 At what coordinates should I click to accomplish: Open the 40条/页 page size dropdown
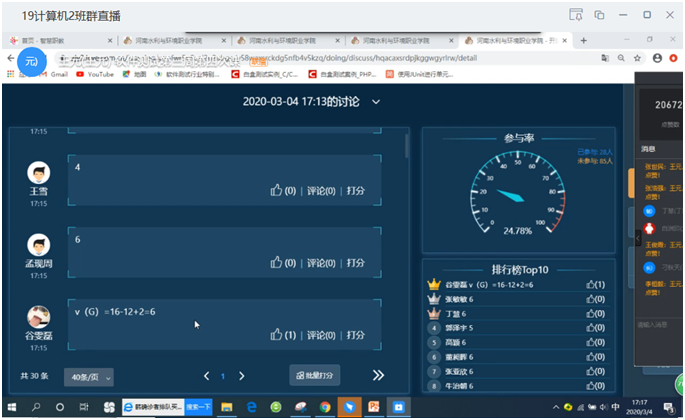pyautogui.click(x=89, y=376)
